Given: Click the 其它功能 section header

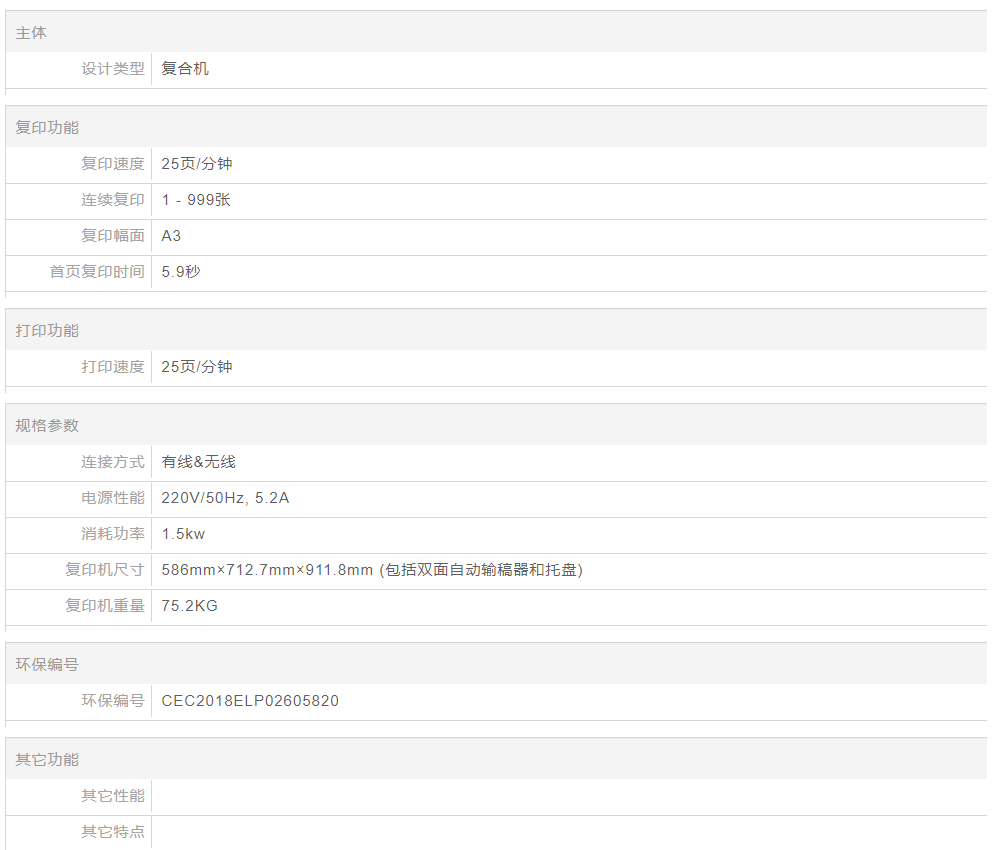Looking at the screenshot, I should click(x=47, y=760).
